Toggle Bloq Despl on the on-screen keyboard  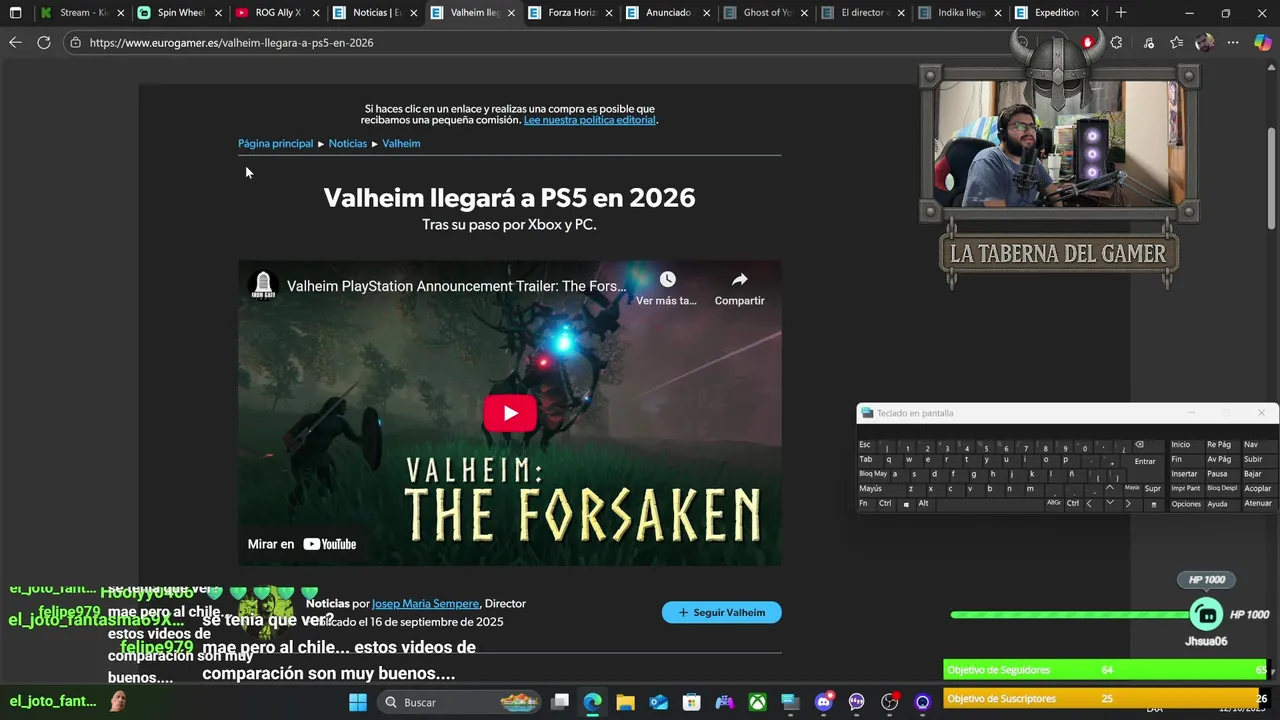pyautogui.click(x=1222, y=489)
